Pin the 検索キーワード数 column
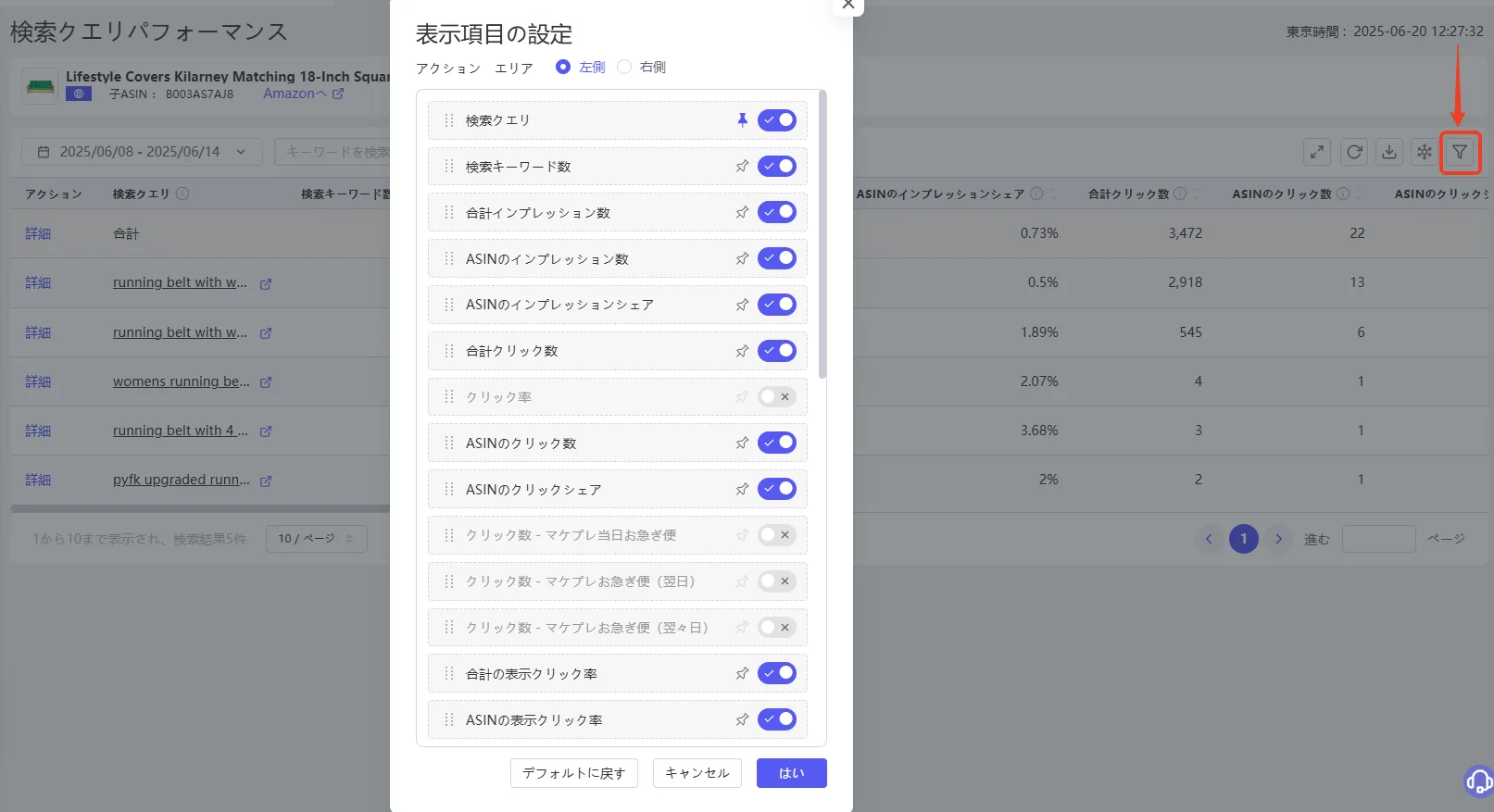 (x=742, y=167)
